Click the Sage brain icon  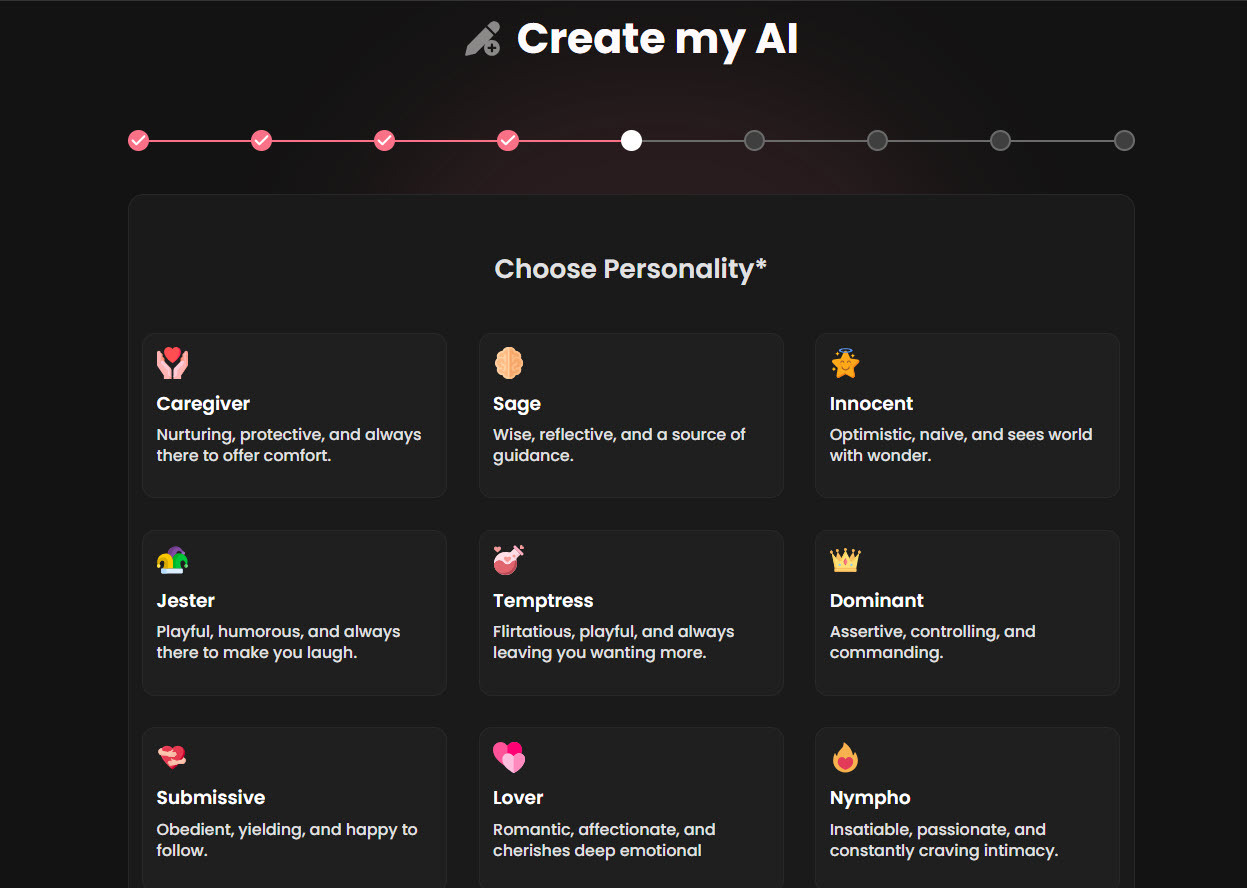pos(509,363)
